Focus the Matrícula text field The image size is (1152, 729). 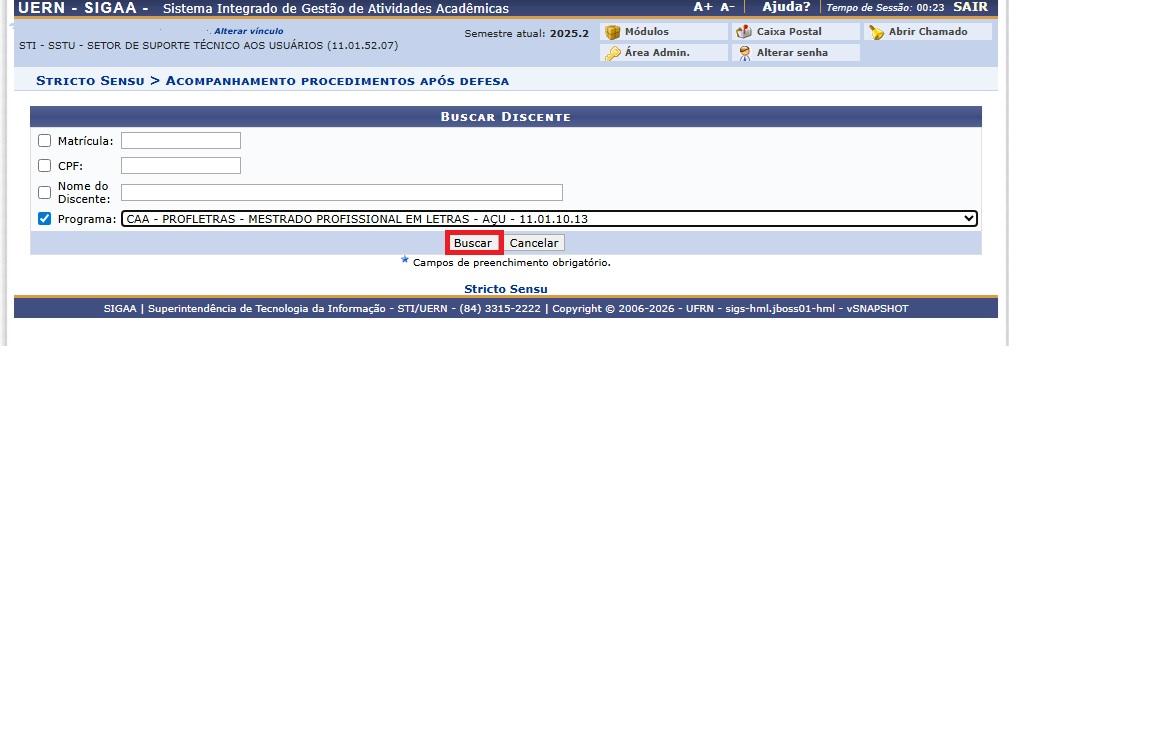pyautogui.click(x=181, y=141)
